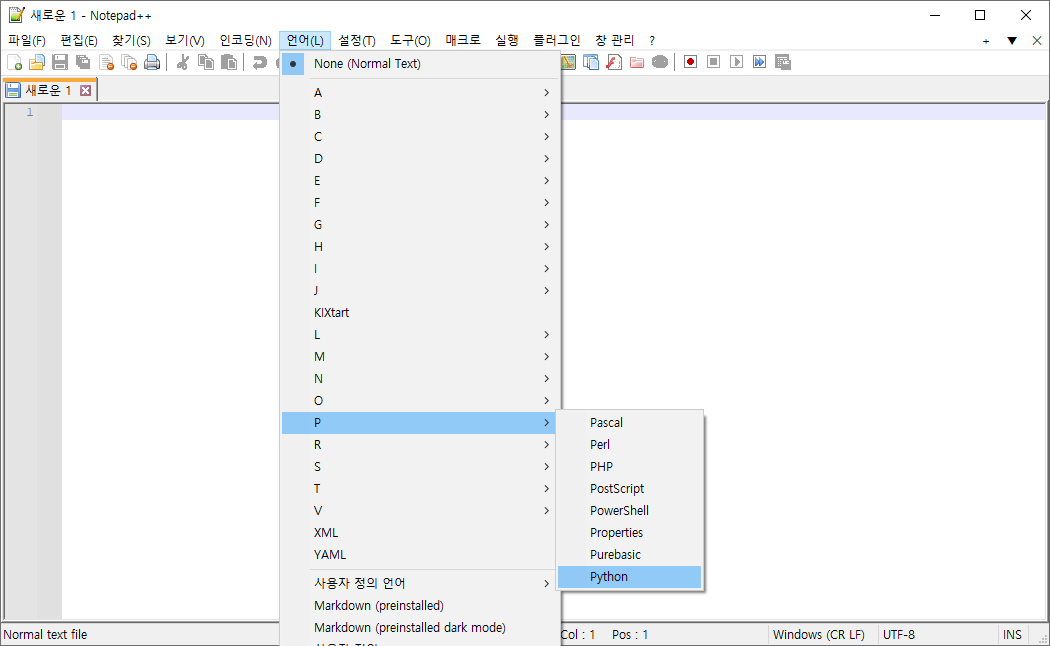Choose Markdown (preinstalled) language

tap(421, 606)
